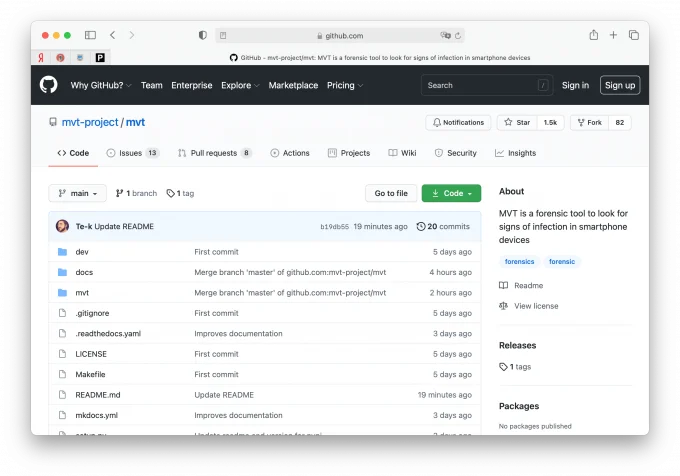Open the Enterprise nav link
Image resolution: width=680 pixels, height=476 pixels.
(192, 85)
